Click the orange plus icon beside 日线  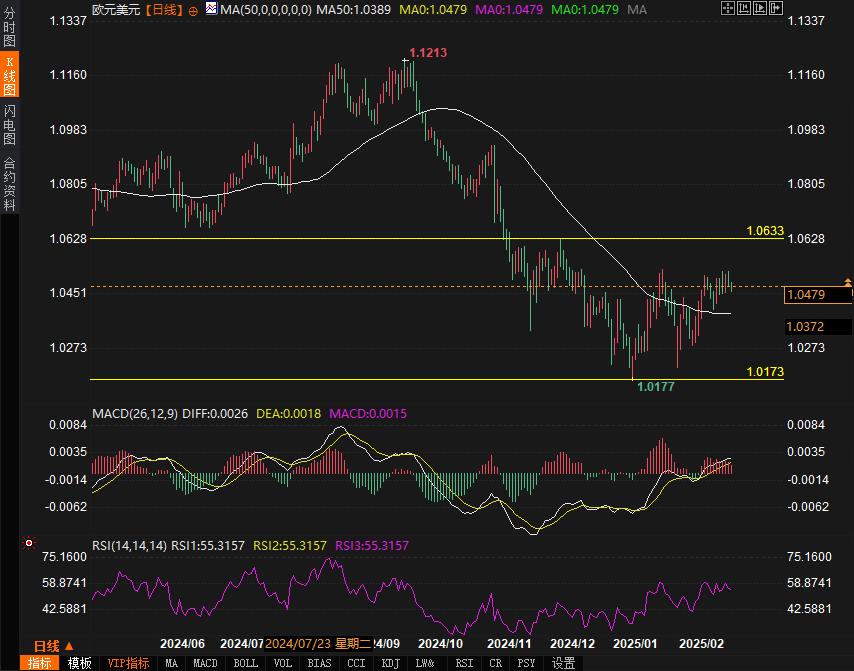[193, 9]
